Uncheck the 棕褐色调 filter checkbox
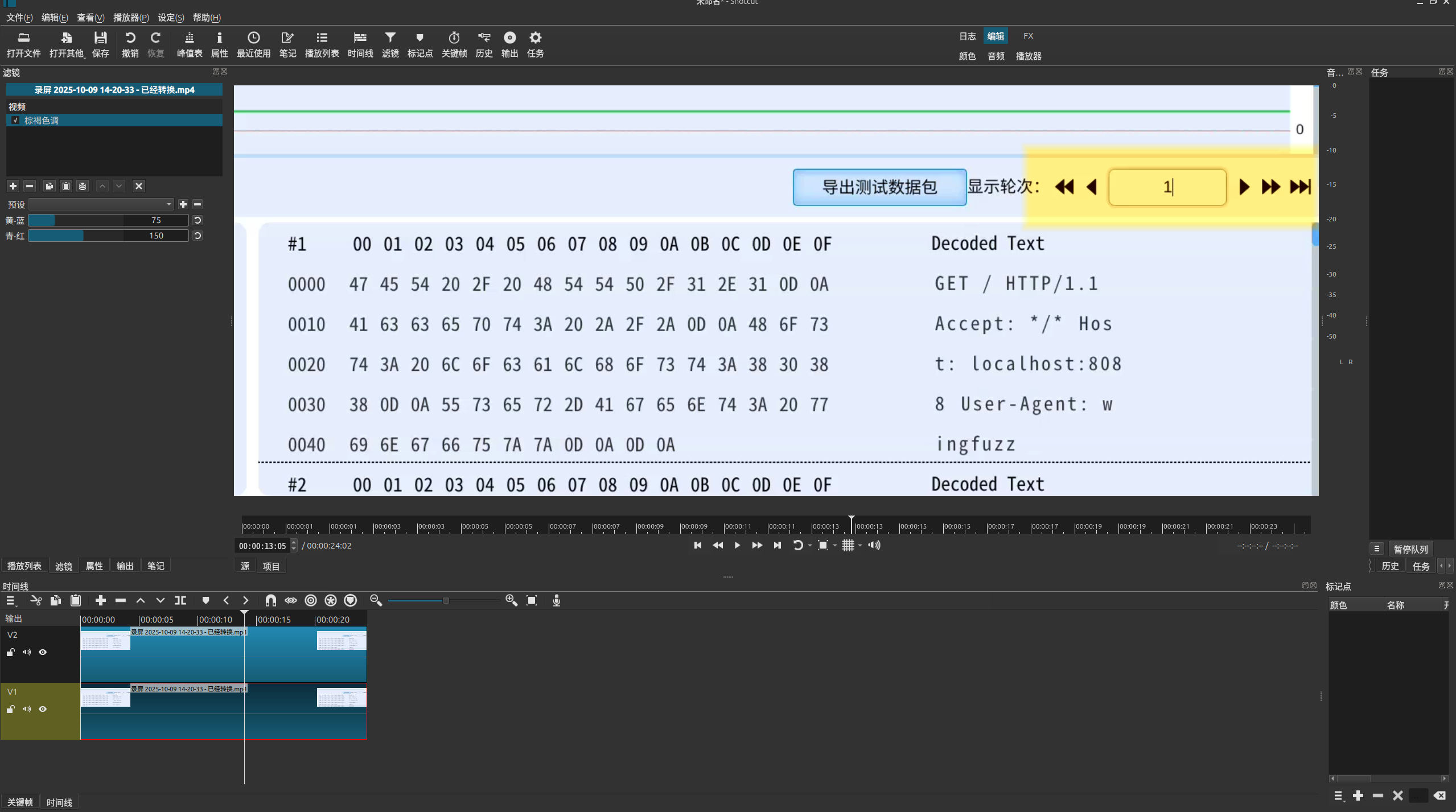Viewport: 1456px width, 812px height. [x=15, y=121]
